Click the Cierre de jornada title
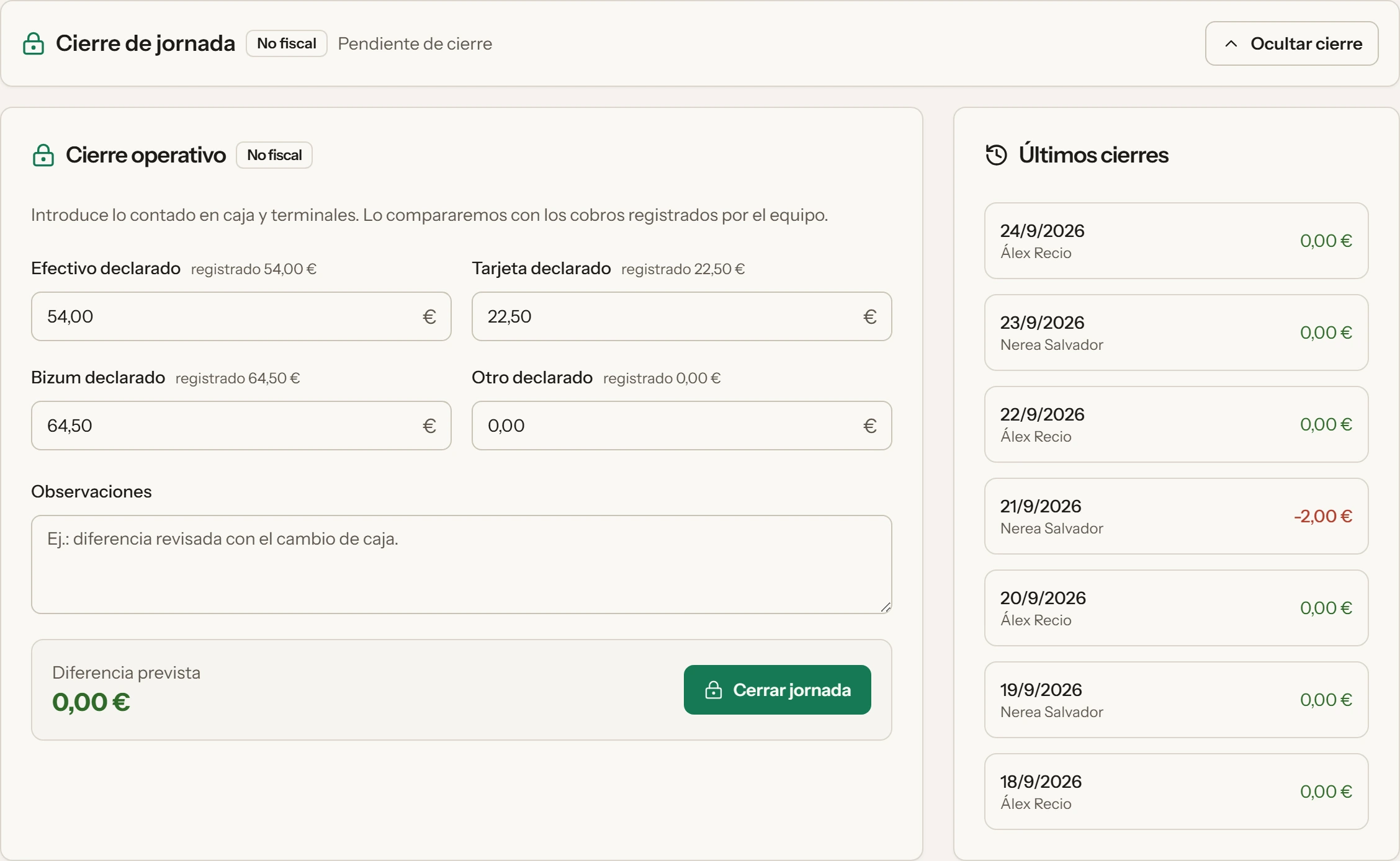 [x=145, y=43]
